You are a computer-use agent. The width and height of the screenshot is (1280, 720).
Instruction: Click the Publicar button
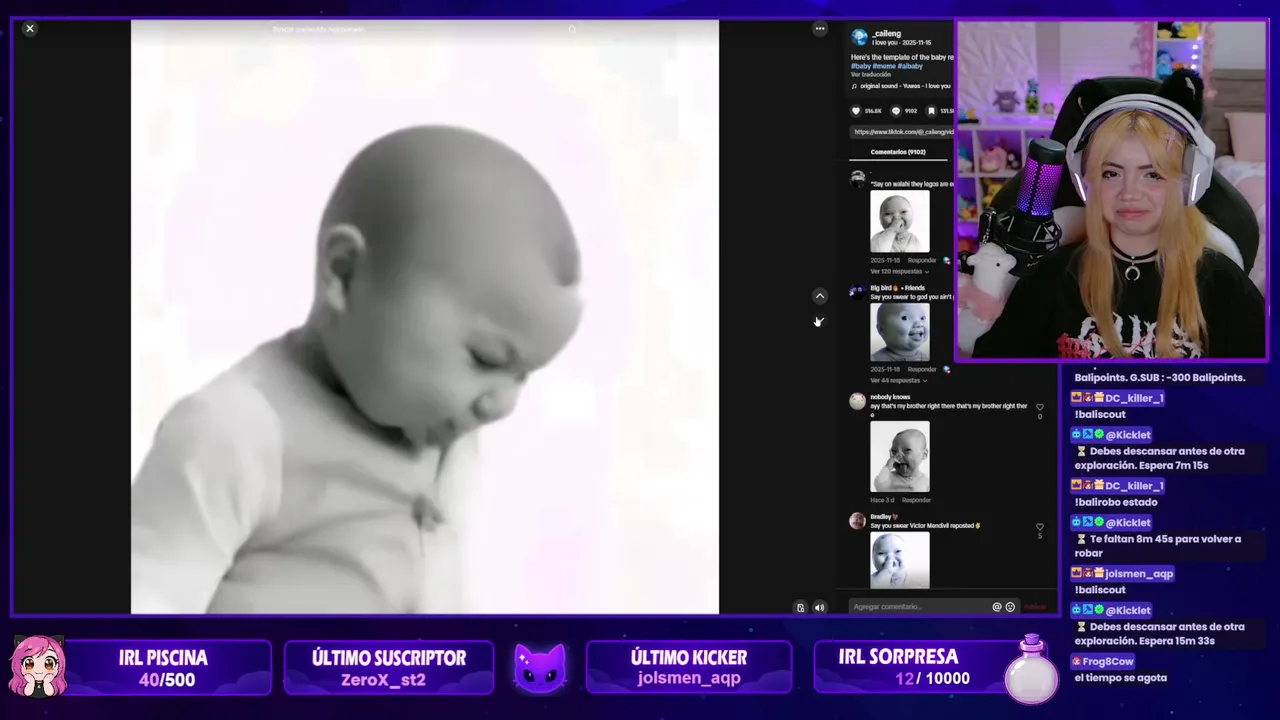tap(1035, 607)
